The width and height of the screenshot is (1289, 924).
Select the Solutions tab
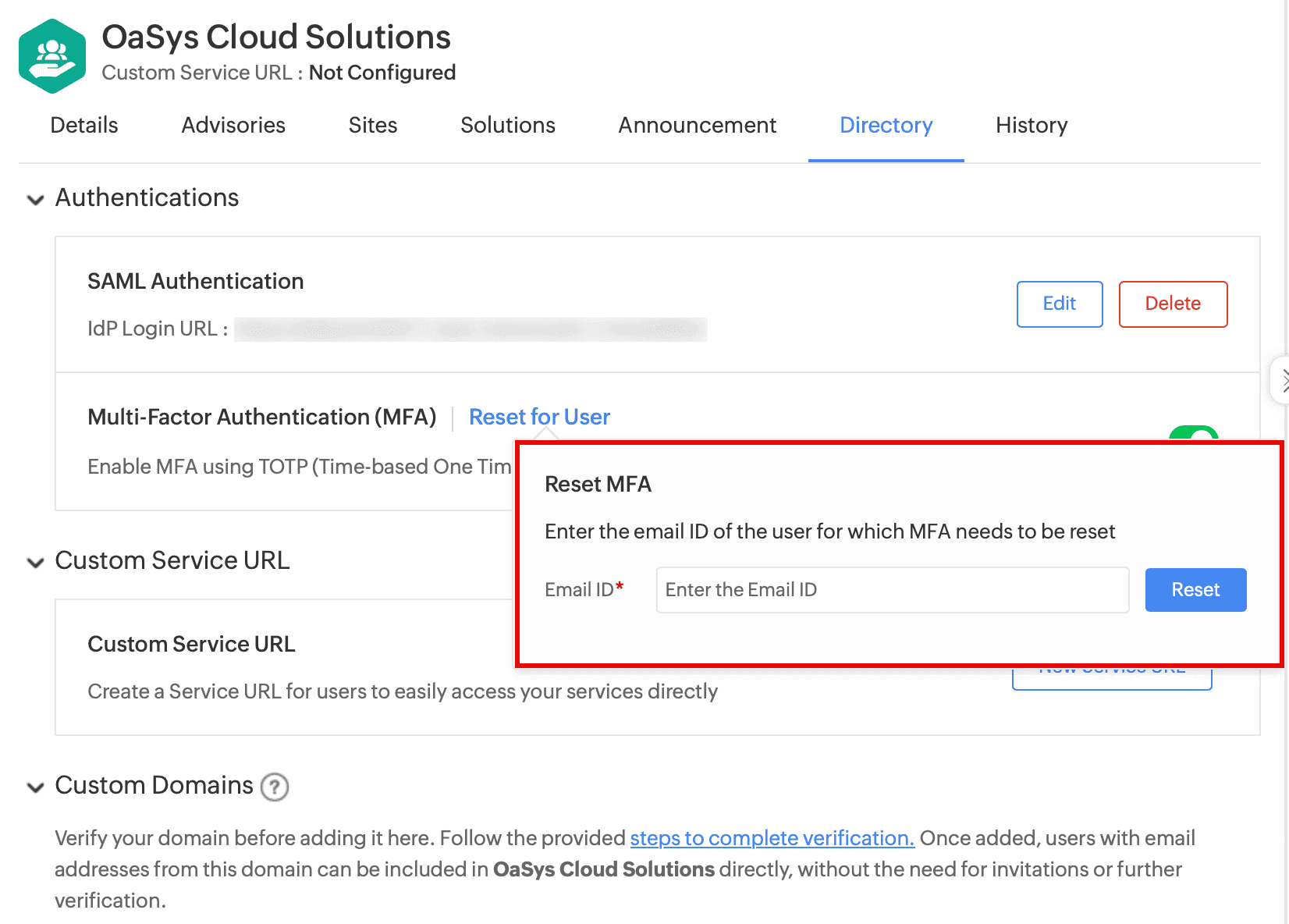tap(508, 126)
